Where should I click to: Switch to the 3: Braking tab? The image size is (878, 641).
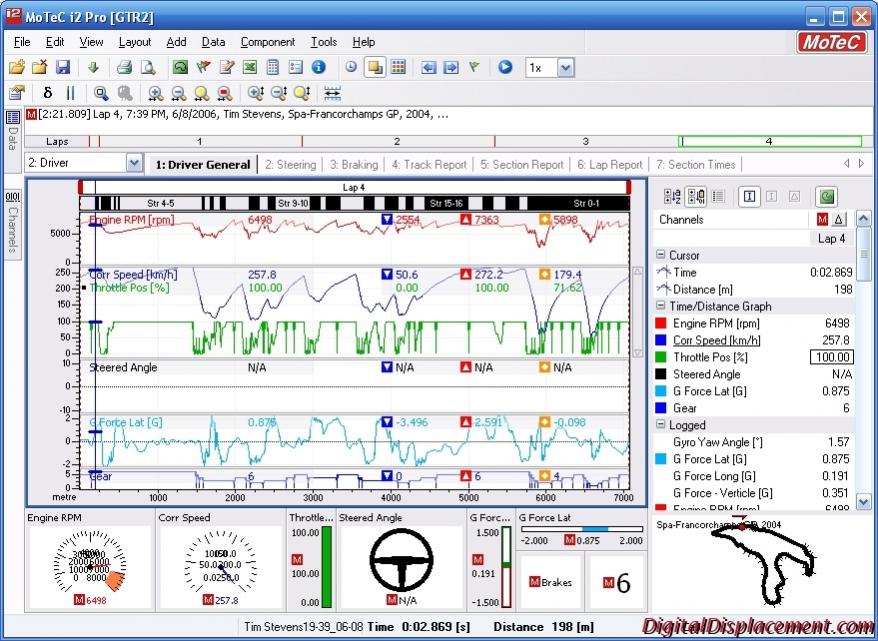[x=353, y=164]
